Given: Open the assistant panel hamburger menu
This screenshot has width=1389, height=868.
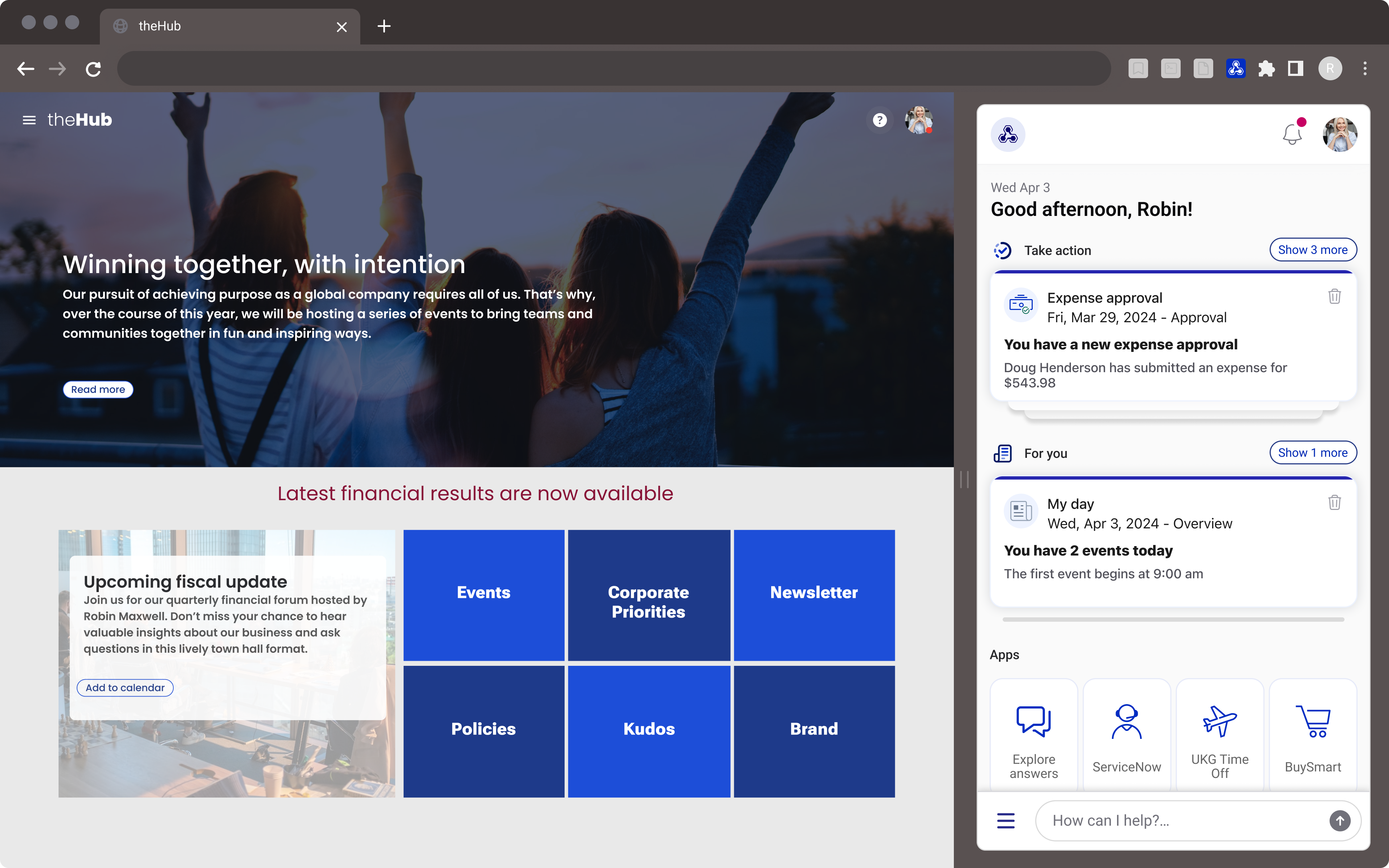Looking at the screenshot, I should pyautogui.click(x=1006, y=820).
